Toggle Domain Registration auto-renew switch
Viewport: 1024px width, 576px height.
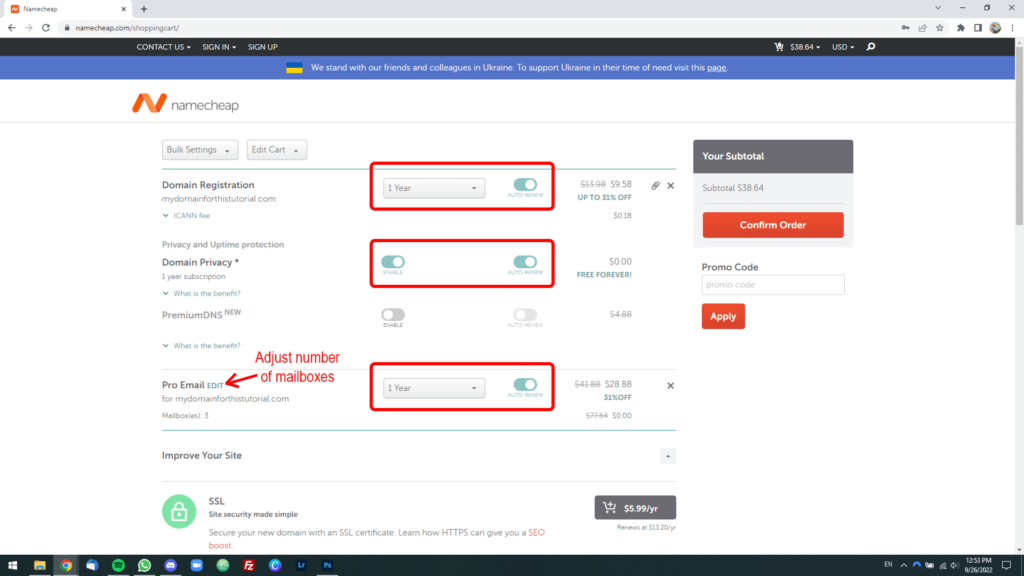click(525, 185)
